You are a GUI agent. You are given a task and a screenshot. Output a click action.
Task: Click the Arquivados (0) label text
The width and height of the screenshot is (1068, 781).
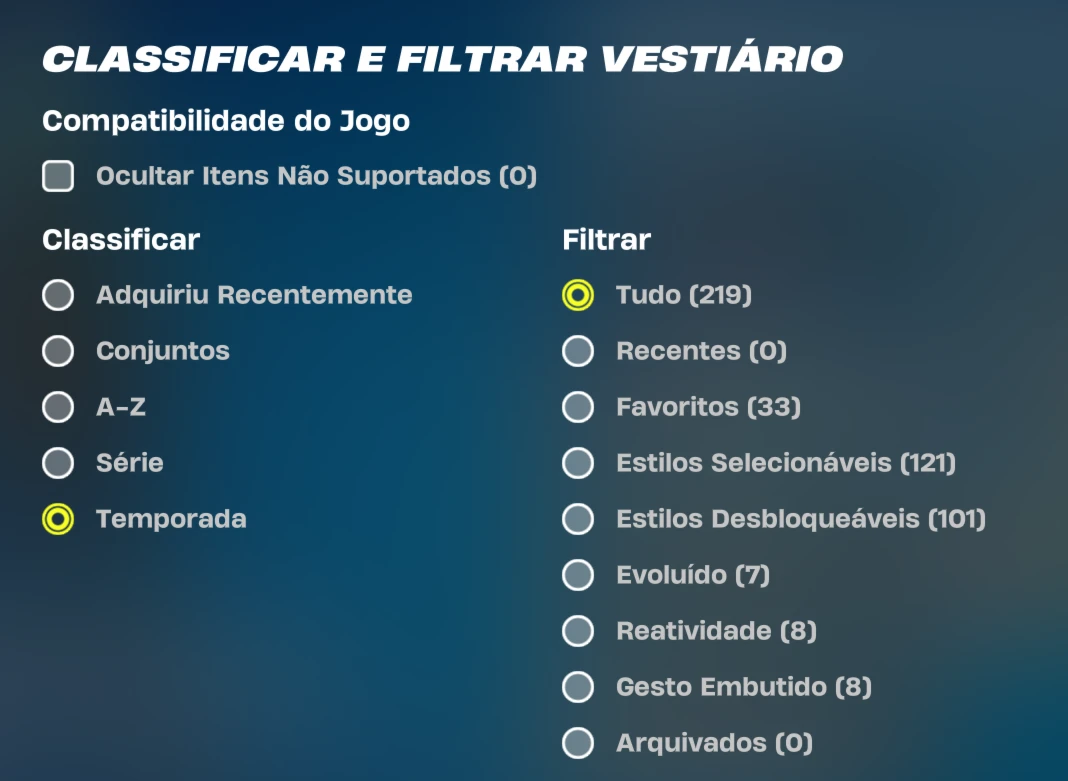[x=714, y=744]
